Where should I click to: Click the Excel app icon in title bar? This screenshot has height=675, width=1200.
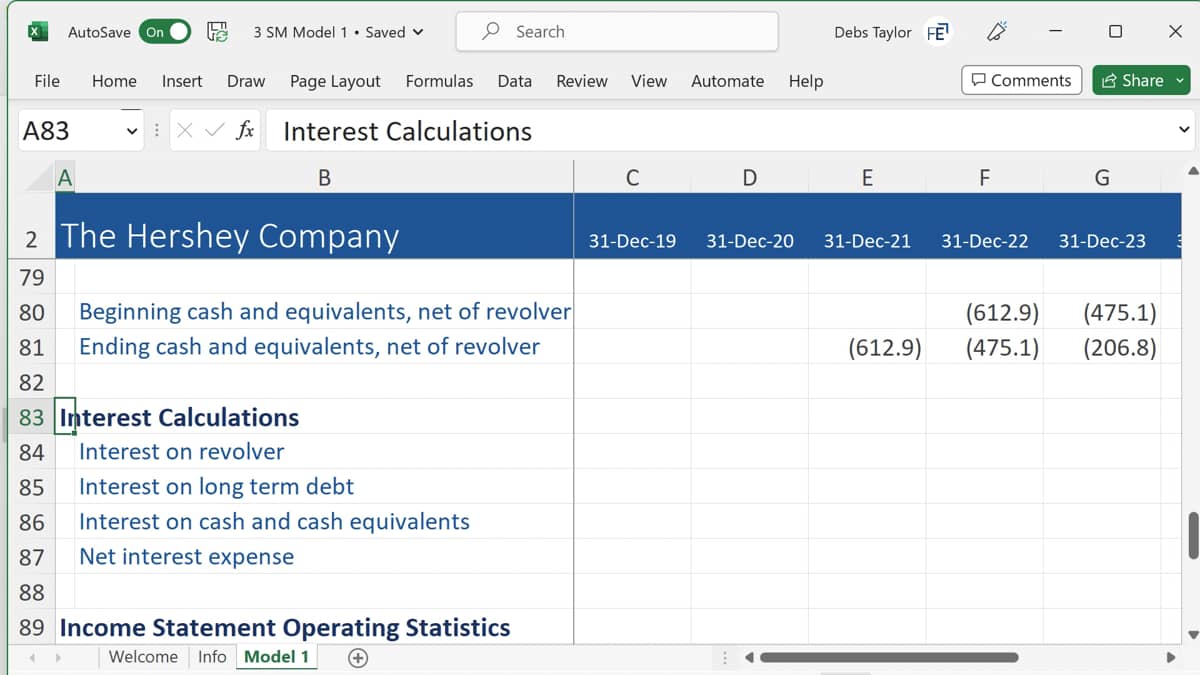36,31
